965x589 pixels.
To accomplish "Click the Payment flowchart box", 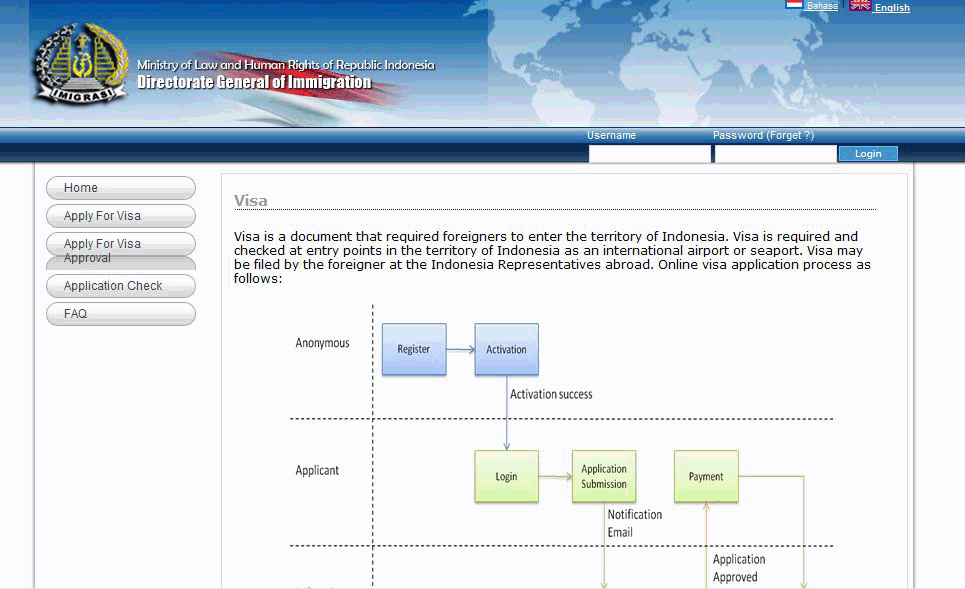I will (x=706, y=476).
